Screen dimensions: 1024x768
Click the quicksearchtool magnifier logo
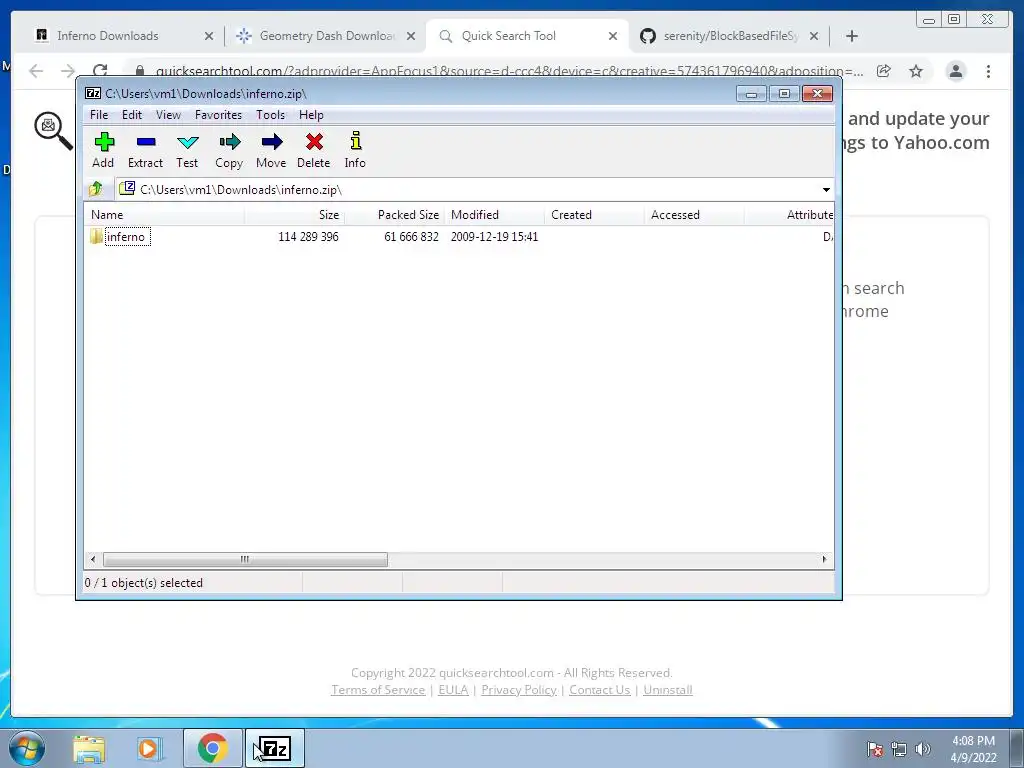53,131
